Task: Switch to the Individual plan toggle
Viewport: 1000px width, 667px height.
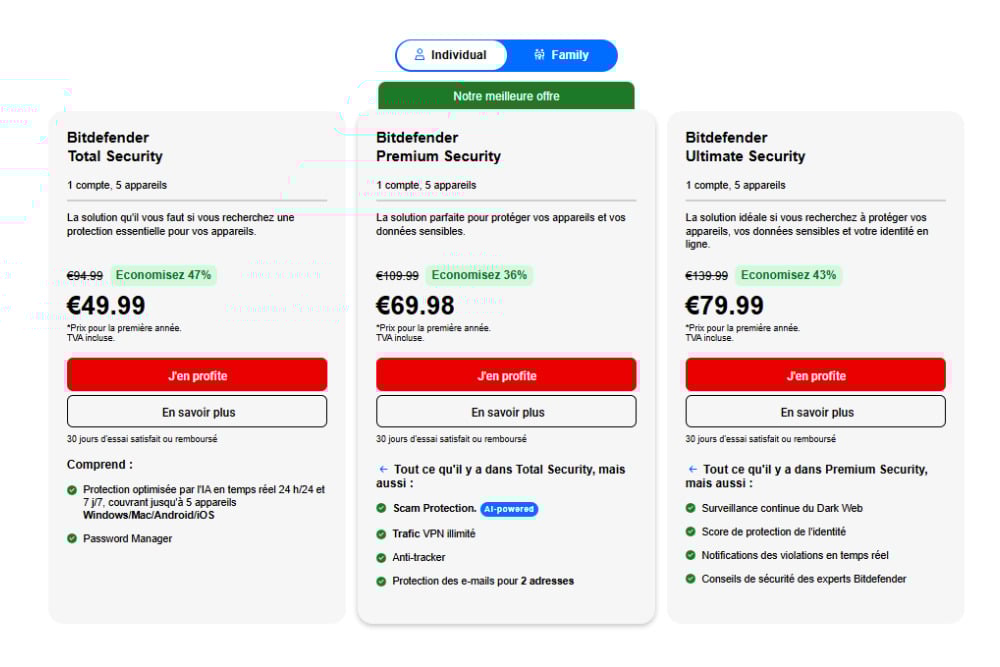Action: pos(451,55)
